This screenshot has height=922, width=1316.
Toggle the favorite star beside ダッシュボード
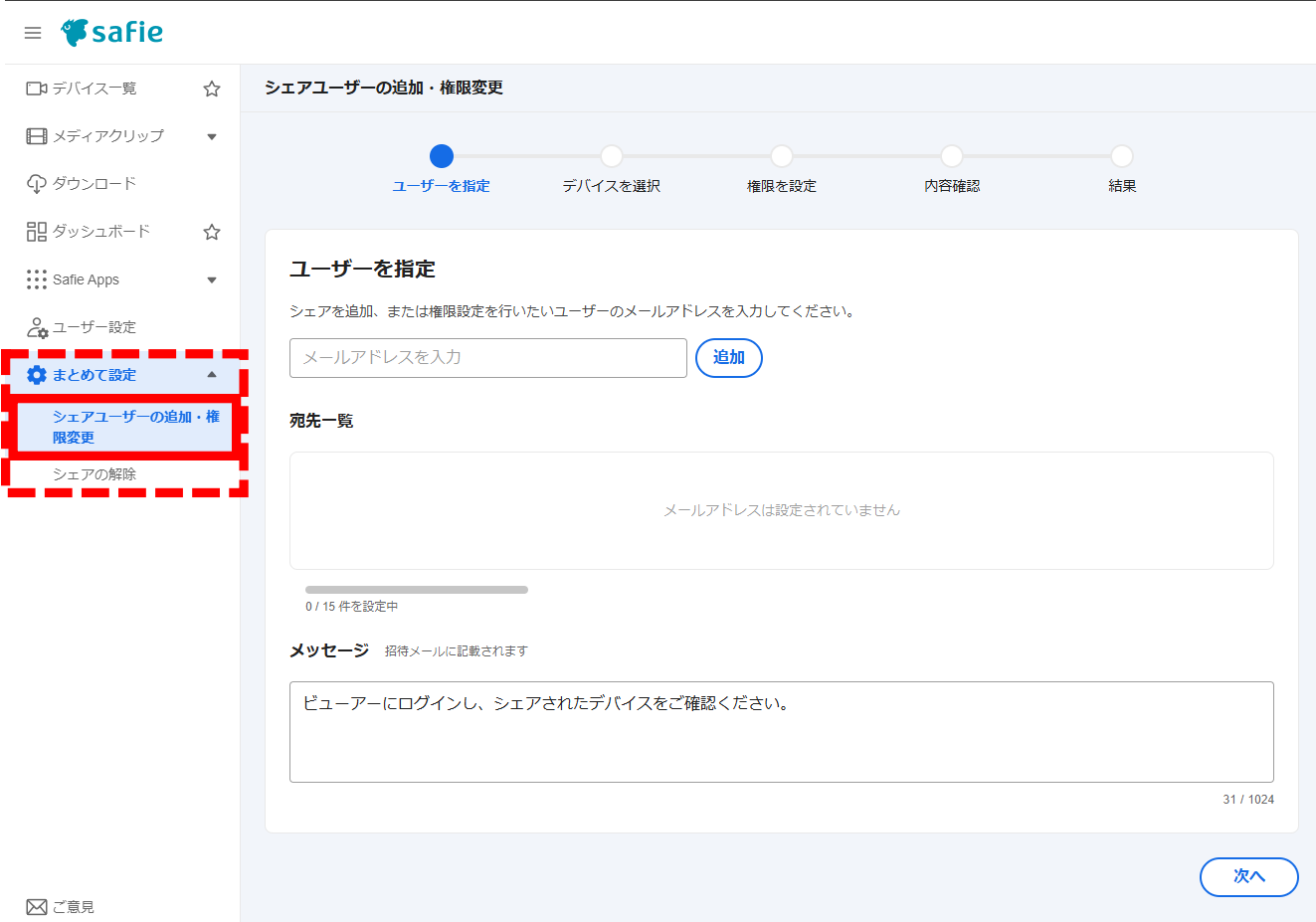211,231
